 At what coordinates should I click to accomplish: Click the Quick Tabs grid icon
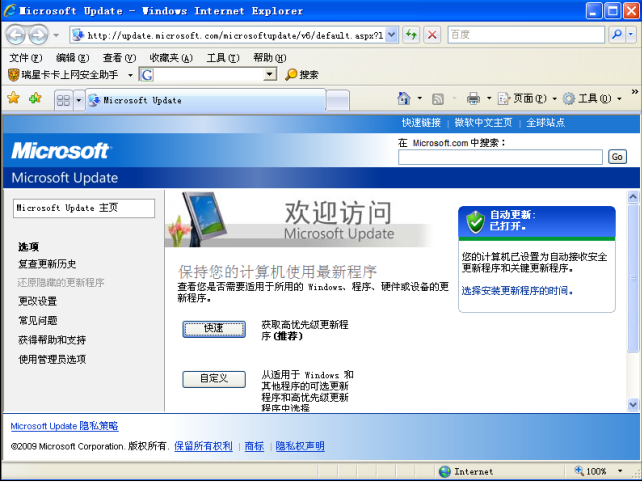click(63, 100)
